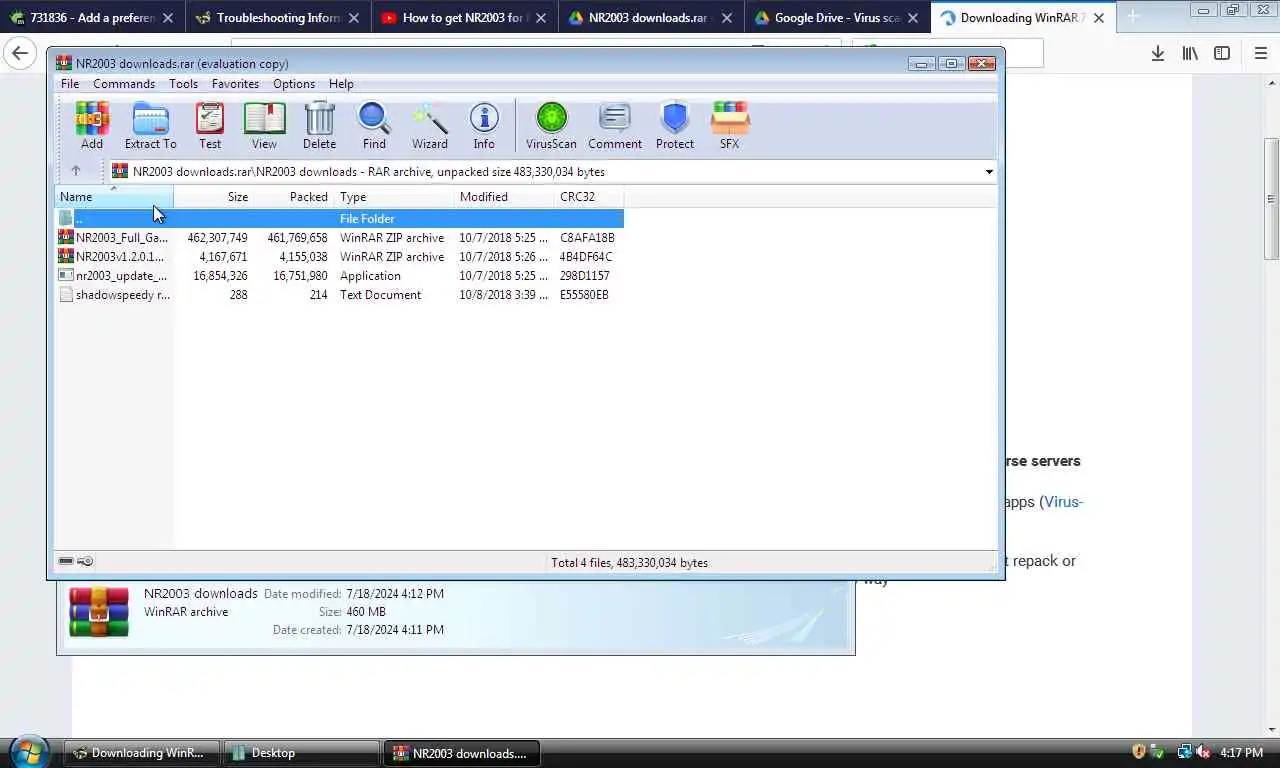1280x768 pixels.
Task: Click the key password icon in status bar
Action: [x=85, y=561]
